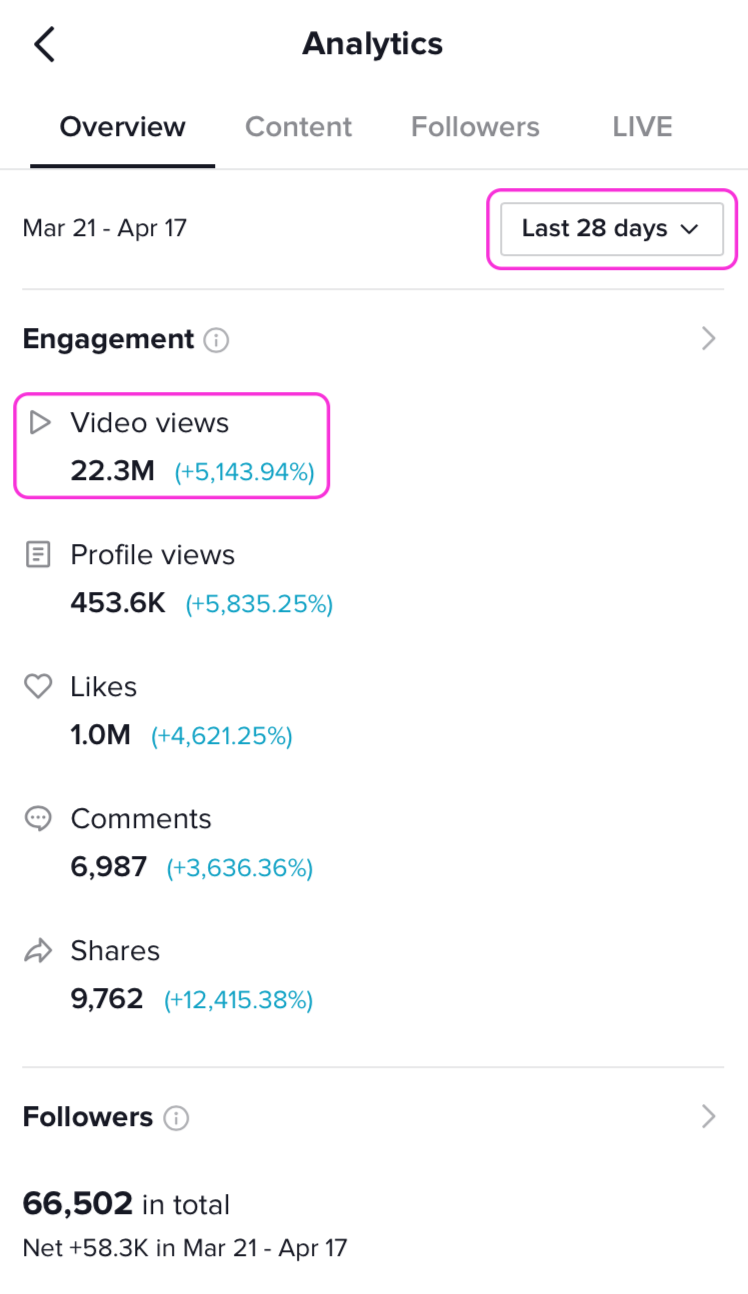Click the Profile views document icon
The height and width of the screenshot is (1294, 748).
coord(38,555)
